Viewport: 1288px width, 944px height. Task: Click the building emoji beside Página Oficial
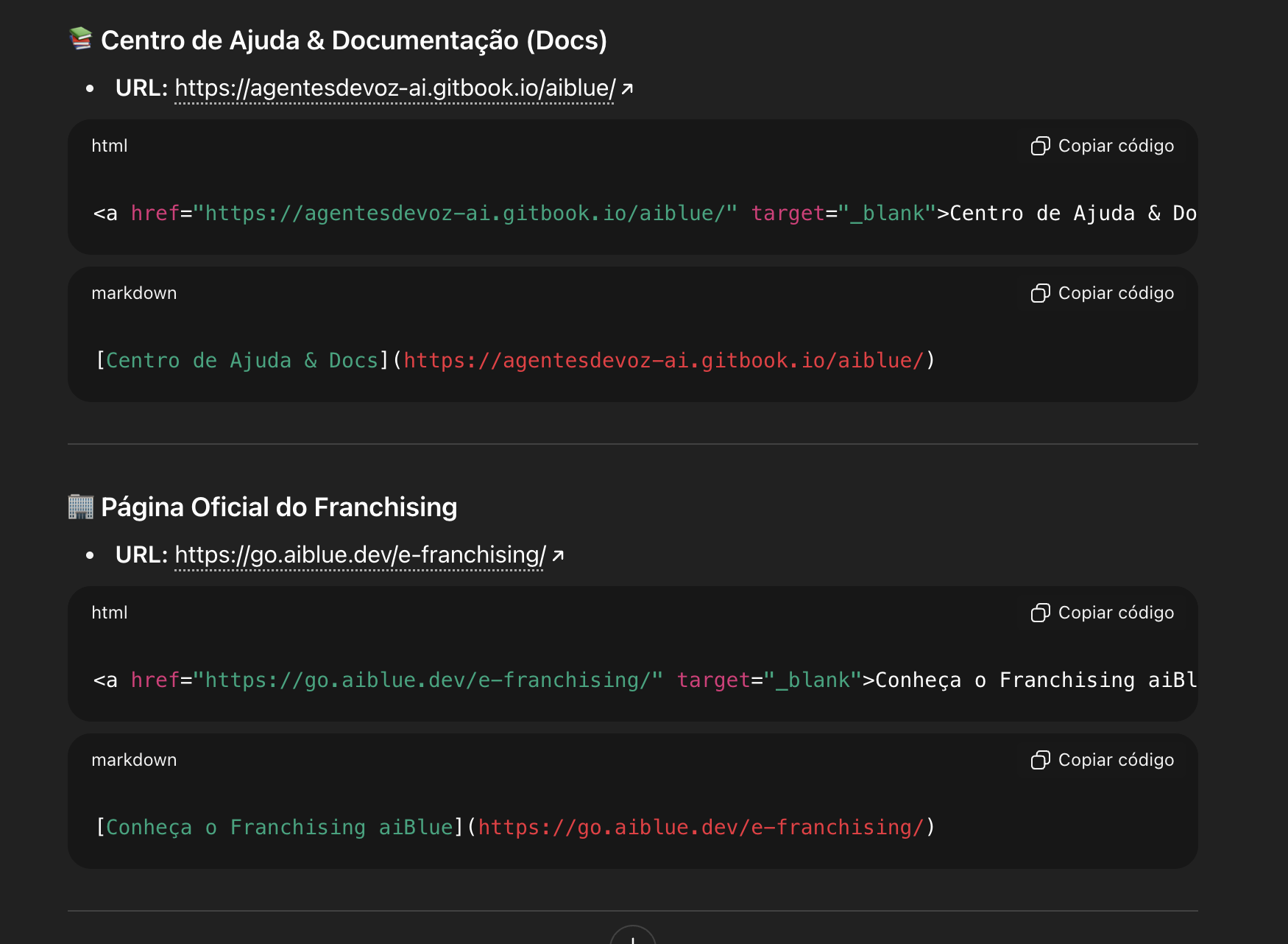point(80,507)
